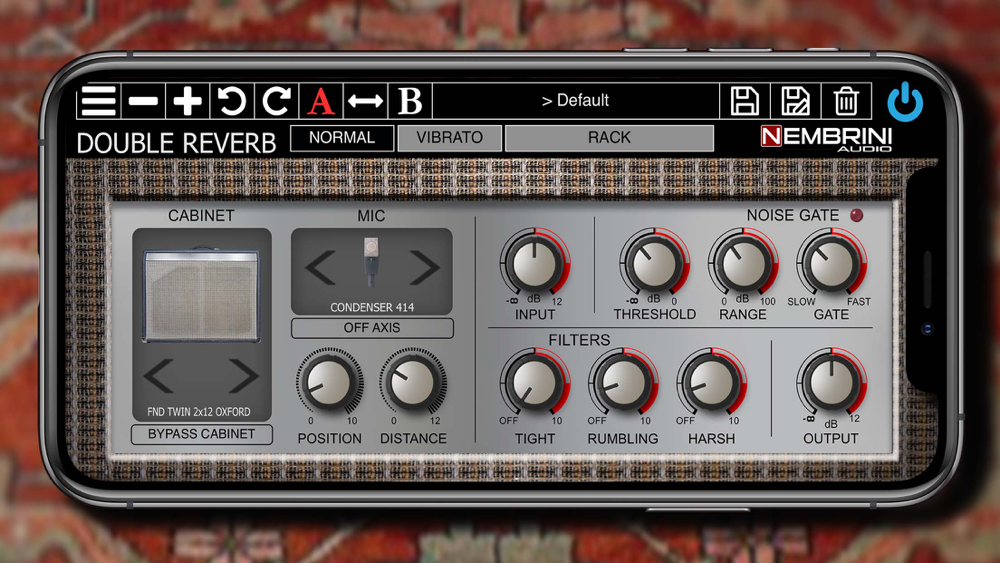Viewport: 1000px width, 563px height.
Task: Click the HARSH filter knob
Action: coord(711,383)
